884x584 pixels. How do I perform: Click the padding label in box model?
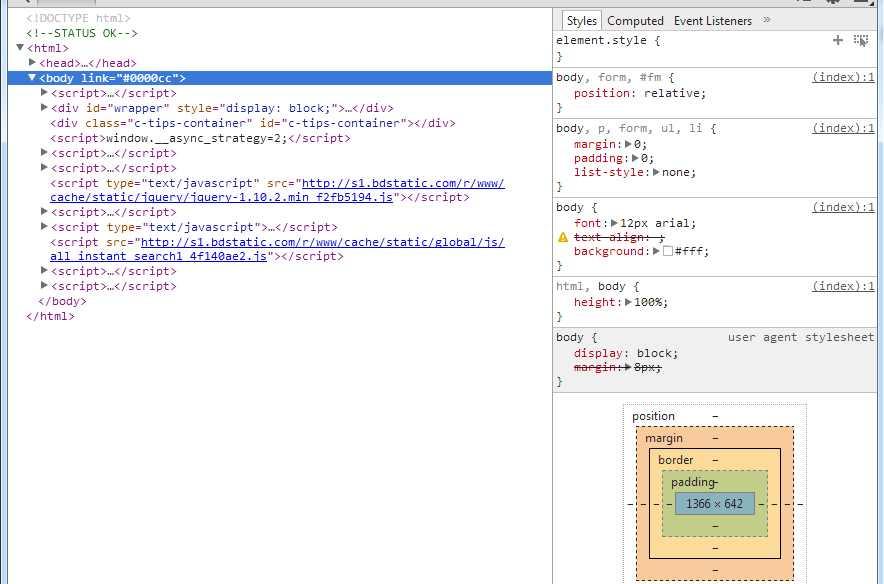693,482
